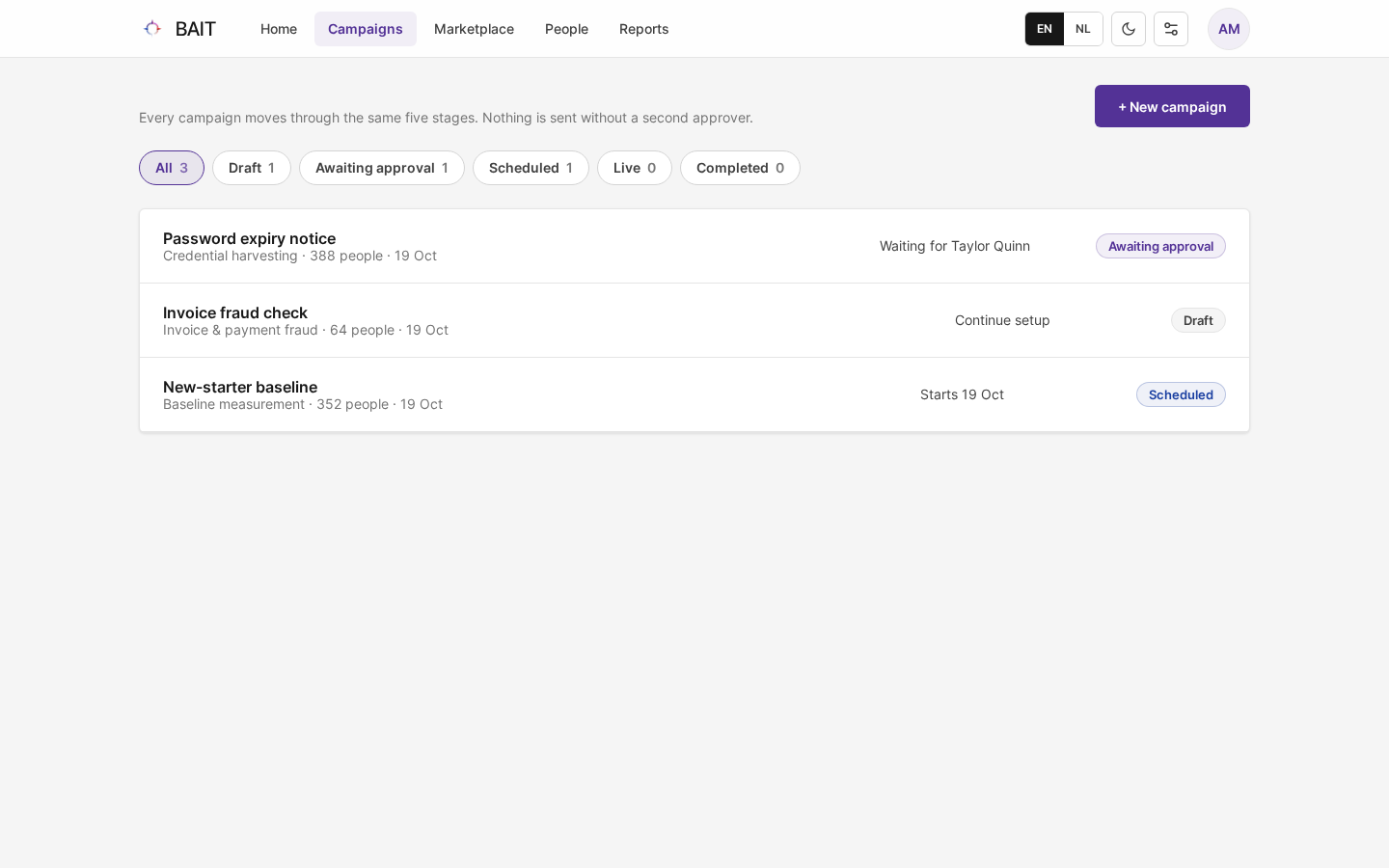Click Credential harvesting 388 people details
The width and height of the screenshot is (1389, 868).
300,256
